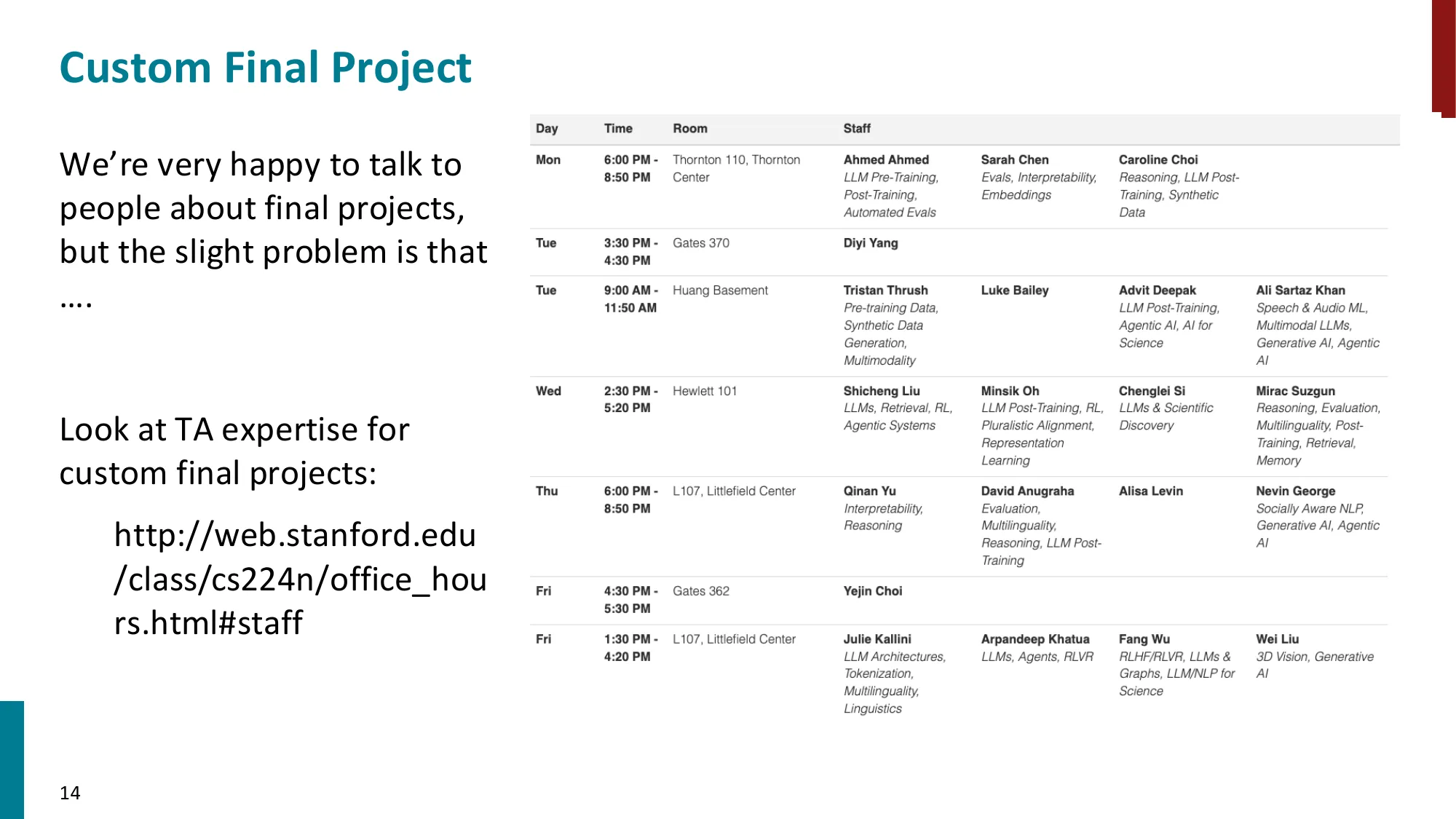This screenshot has width=1456, height=819.
Task: Click the slide number 14
Action: tap(70, 793)
